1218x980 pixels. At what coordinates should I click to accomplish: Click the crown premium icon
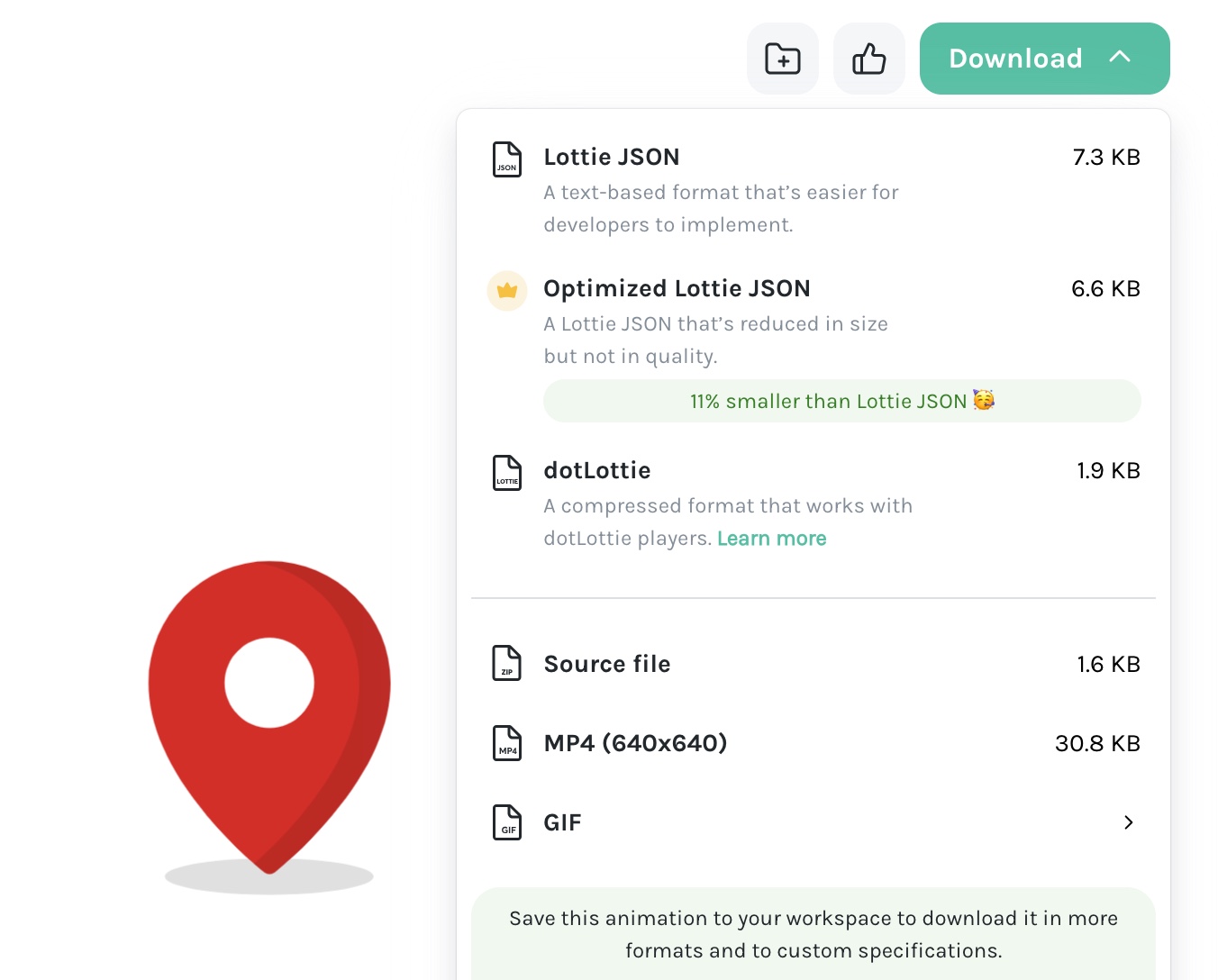(x=507, y=291)
